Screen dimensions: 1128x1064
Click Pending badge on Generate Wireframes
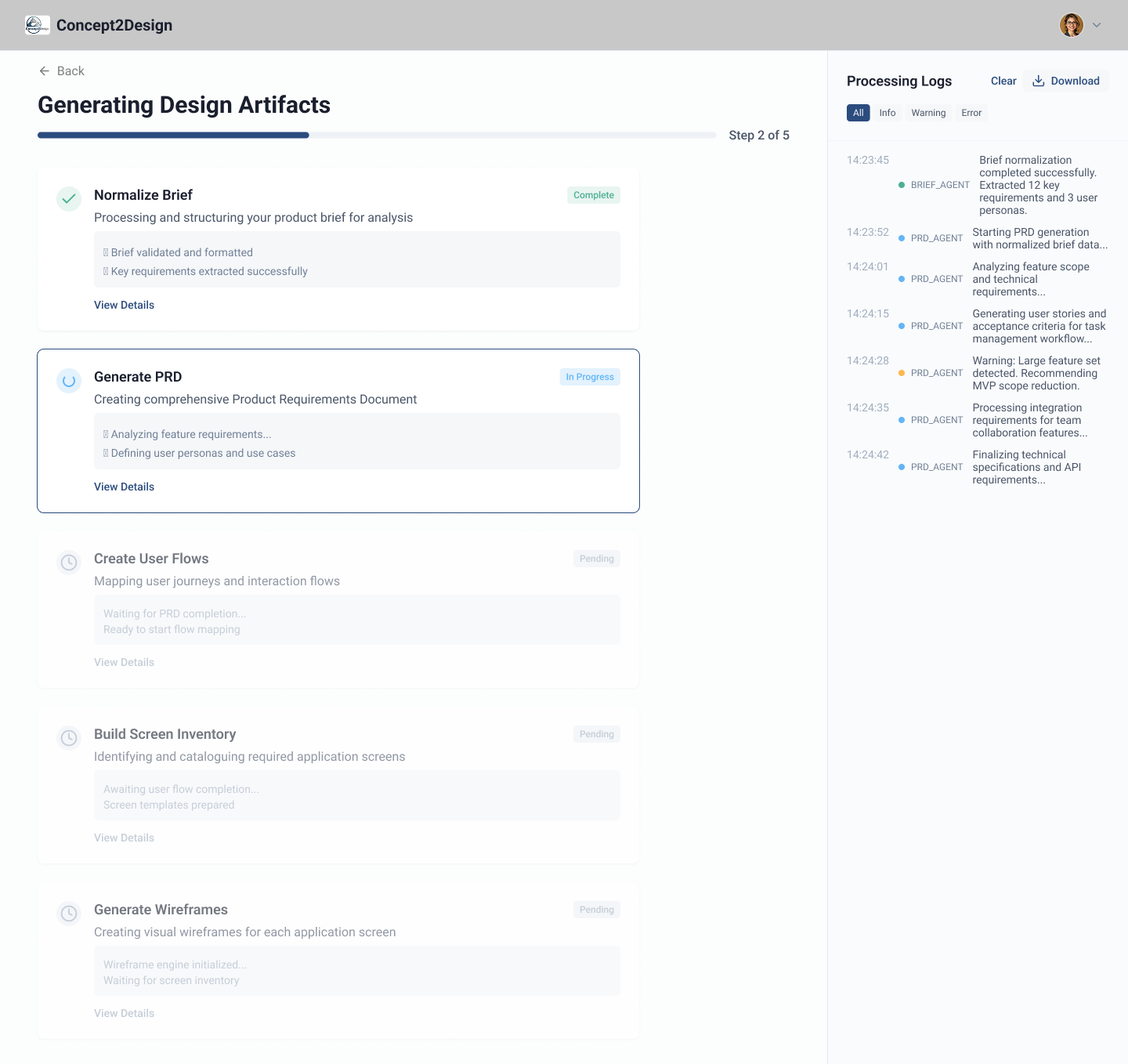597,910
